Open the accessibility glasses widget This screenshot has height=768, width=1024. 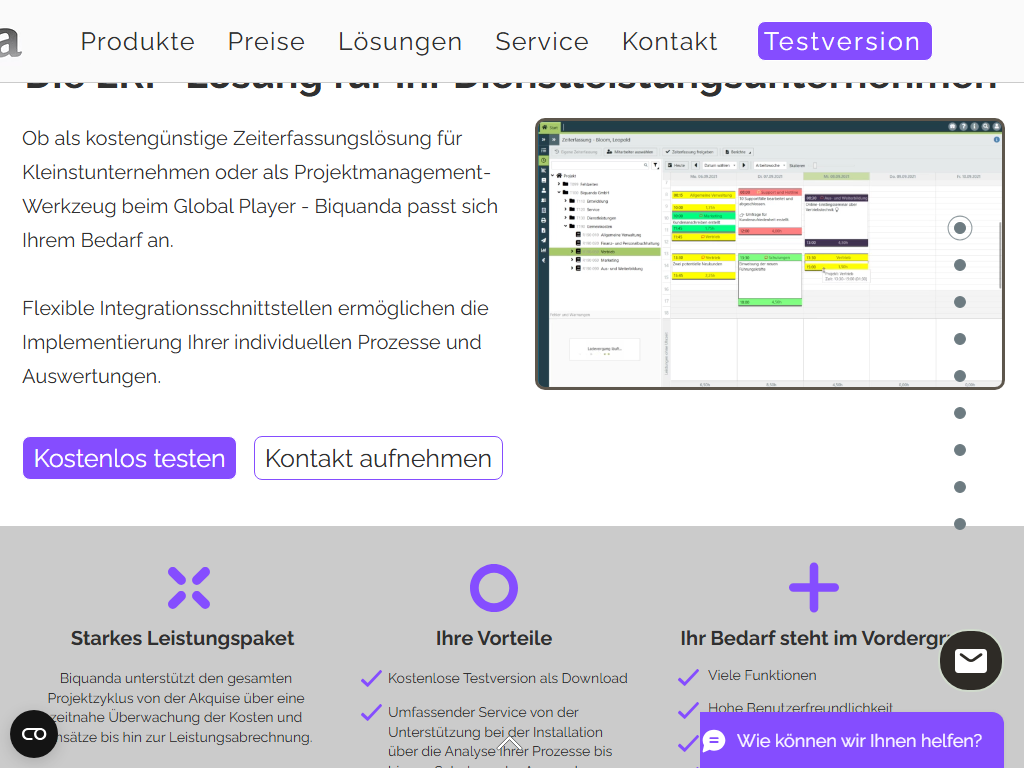[x=34, y=734]
